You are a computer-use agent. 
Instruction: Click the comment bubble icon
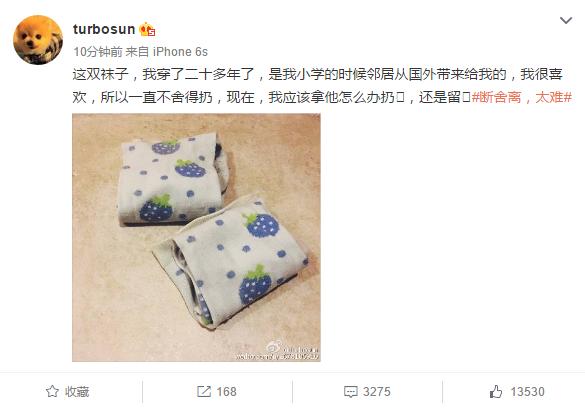pyautogui.click(x=350, y=392)
